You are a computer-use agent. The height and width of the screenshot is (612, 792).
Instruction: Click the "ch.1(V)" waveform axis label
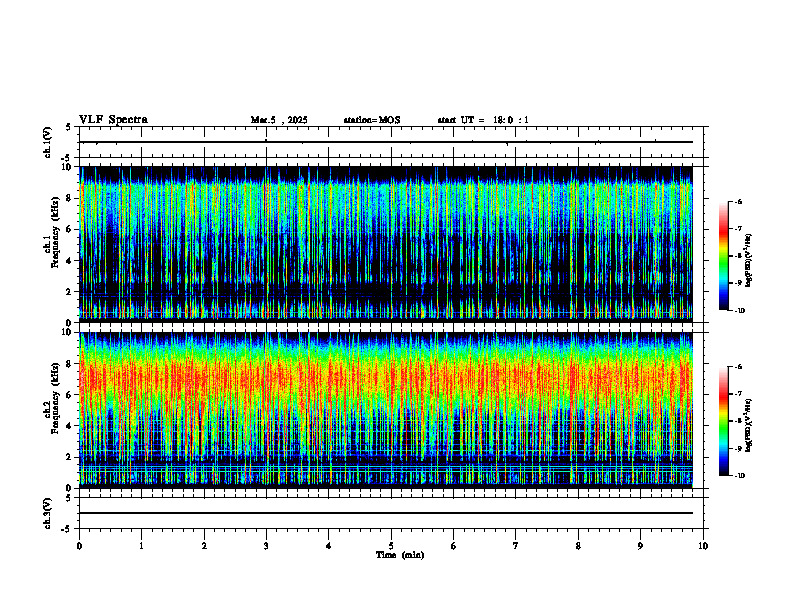tap(48, 142)
